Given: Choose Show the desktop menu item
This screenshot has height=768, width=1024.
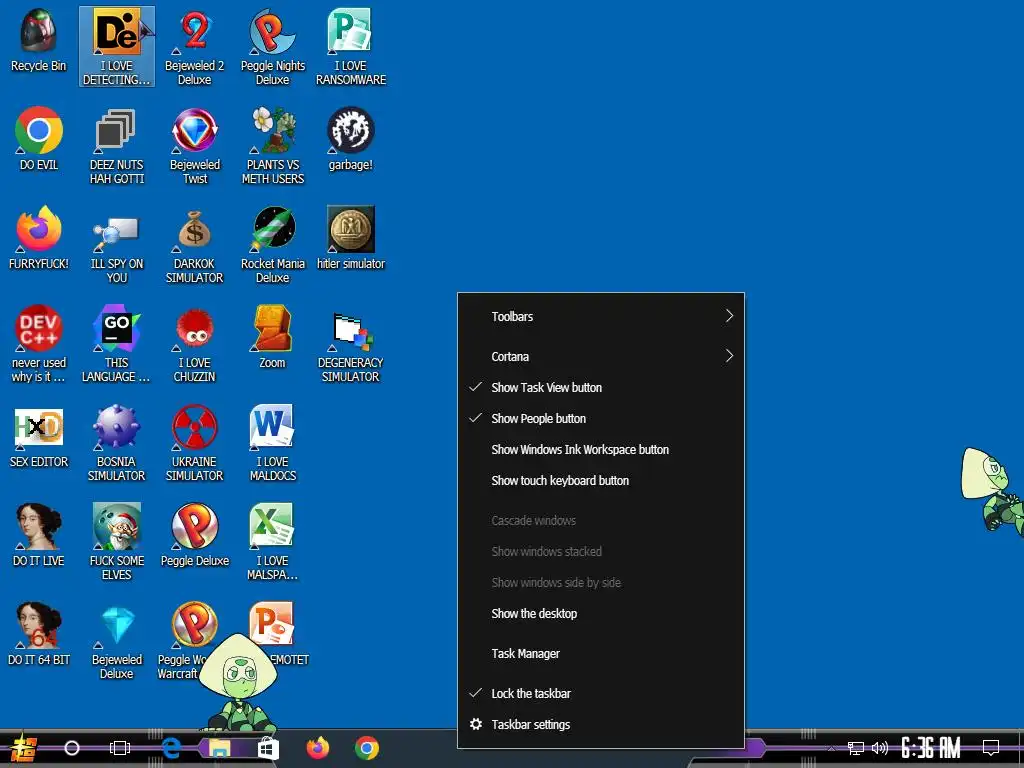Looking at the screenshot, I should pos(601,614).
